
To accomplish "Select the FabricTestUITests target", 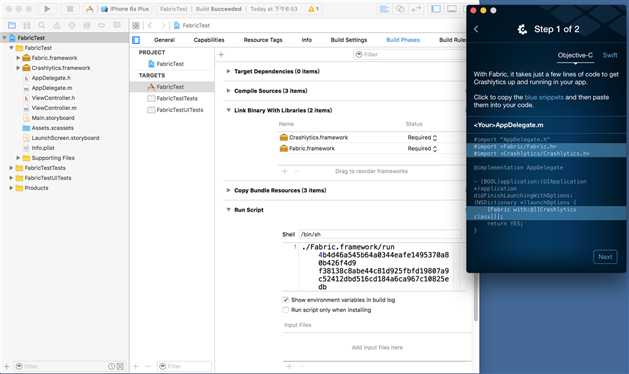I will tap(179, 110).
